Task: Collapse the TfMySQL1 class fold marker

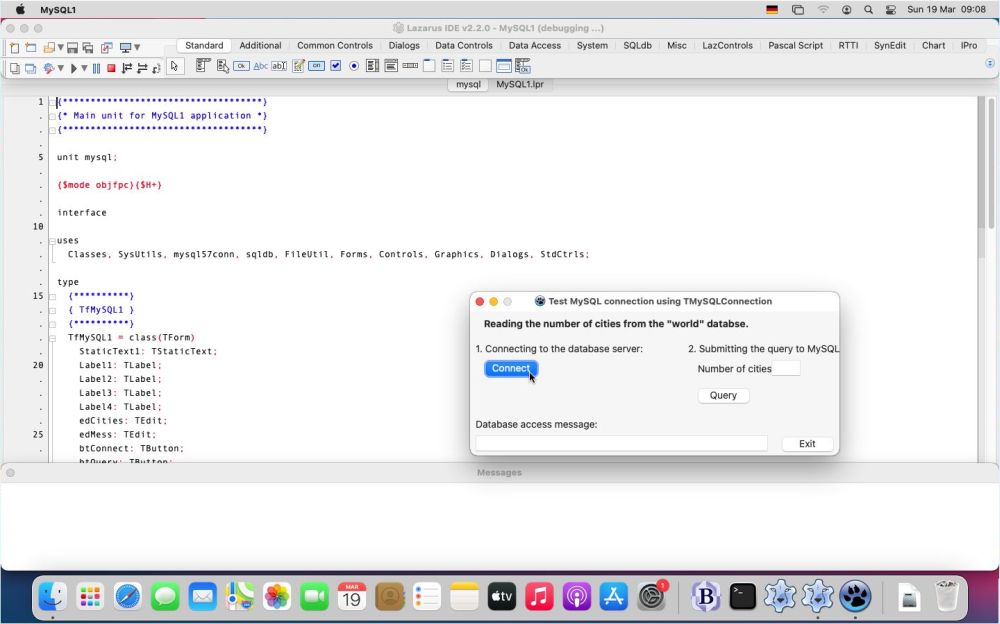Action: (x=52, y=338)
